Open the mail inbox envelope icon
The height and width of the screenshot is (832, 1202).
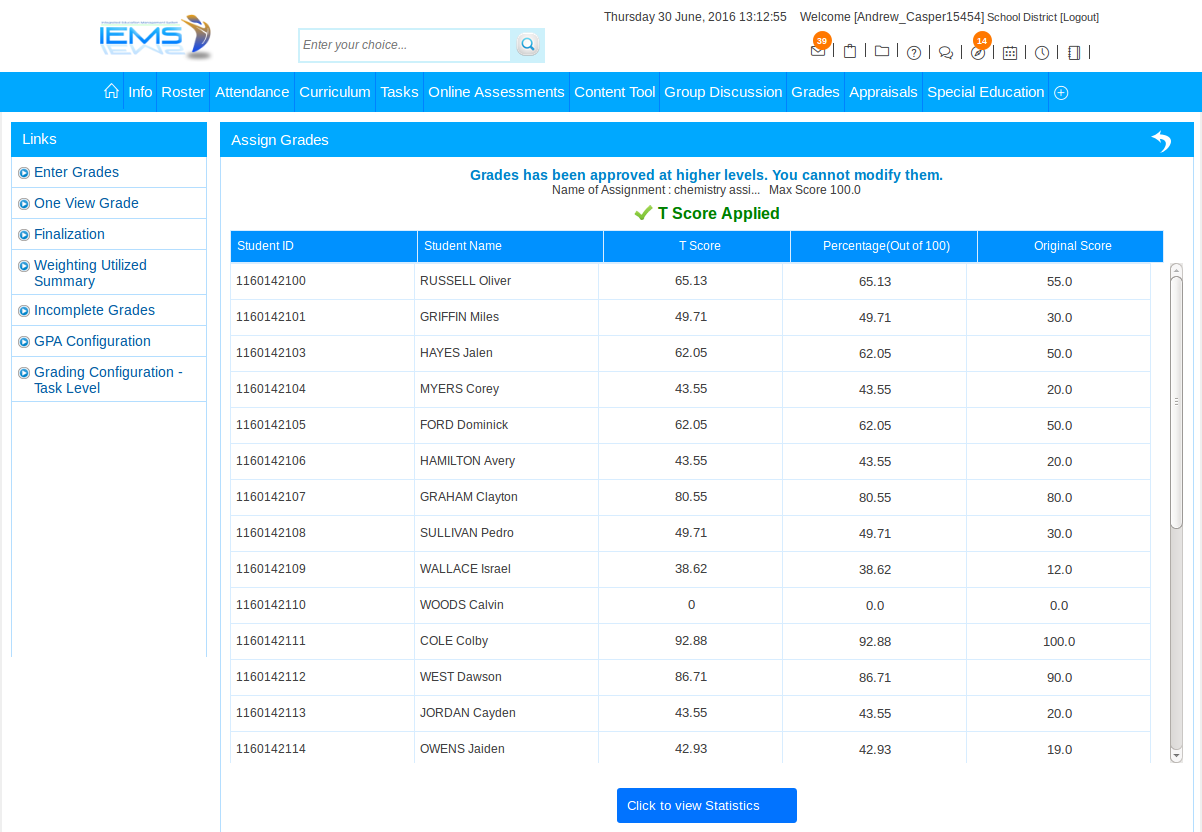818,52
